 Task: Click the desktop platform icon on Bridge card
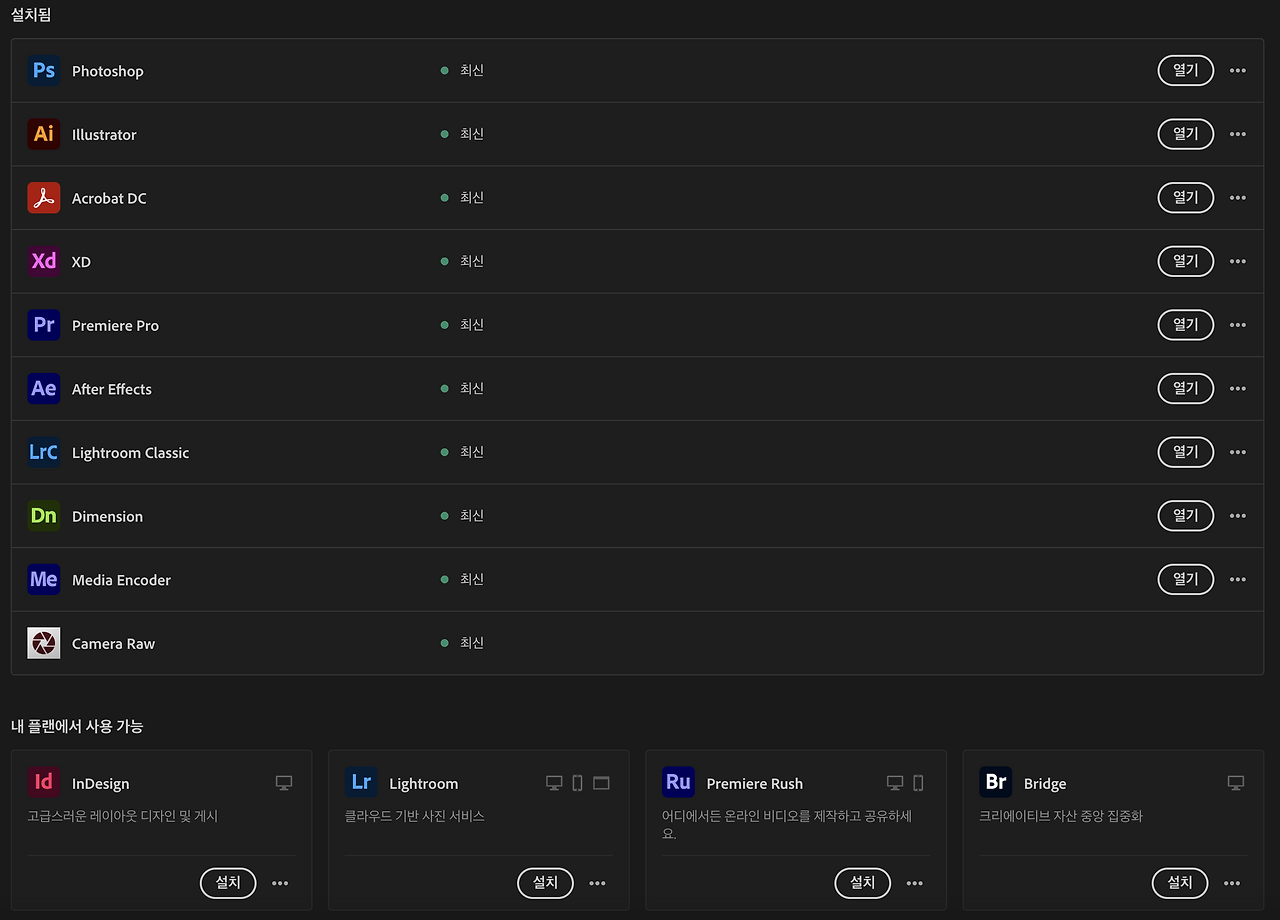(x=1236, y=783)
